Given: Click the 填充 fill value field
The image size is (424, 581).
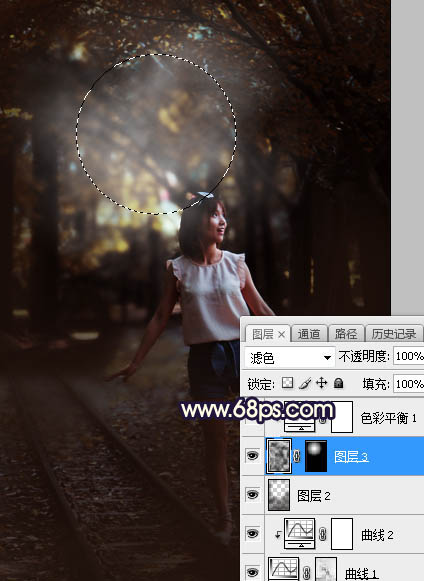Looking at the screenshot, I should [408, 384].
